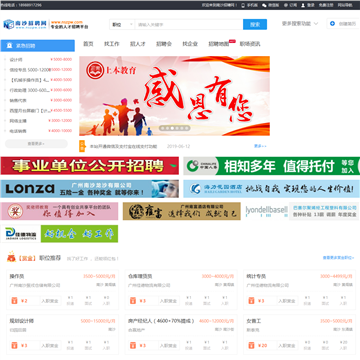Image resolution: width=360 pixels, height=360 pixels.
Task: Click the keyword search input field
Action: [189, 24]
